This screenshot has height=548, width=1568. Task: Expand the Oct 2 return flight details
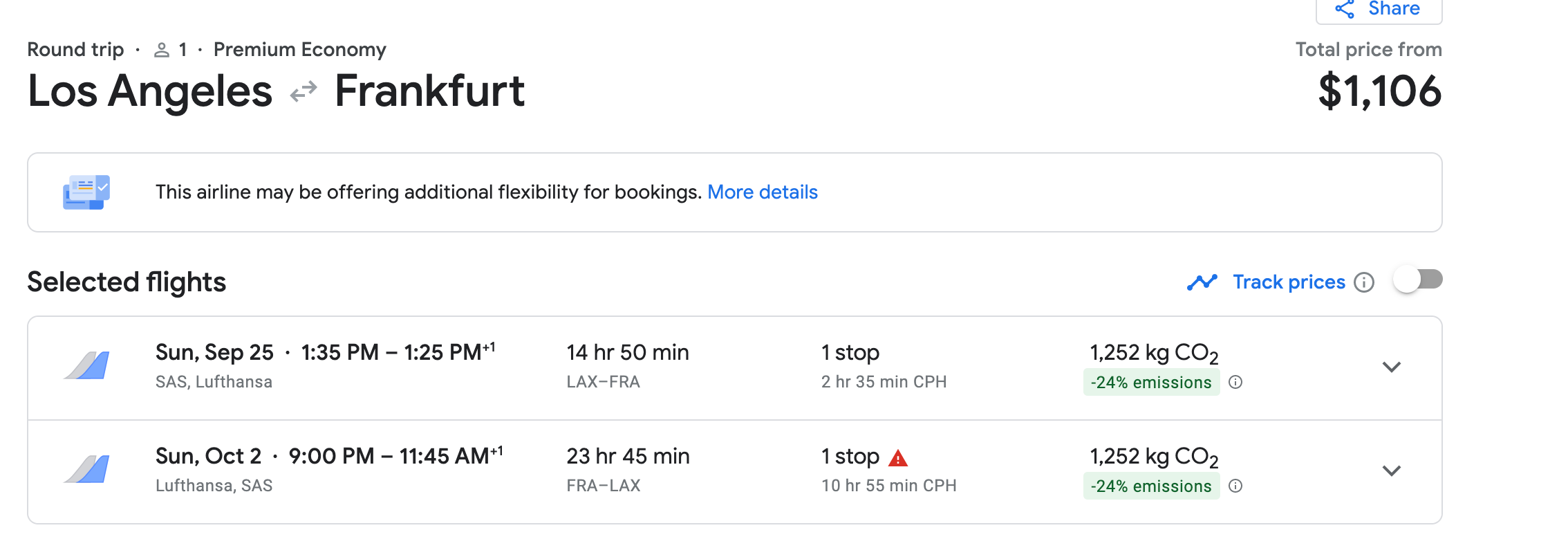(x=1392, y=471)
